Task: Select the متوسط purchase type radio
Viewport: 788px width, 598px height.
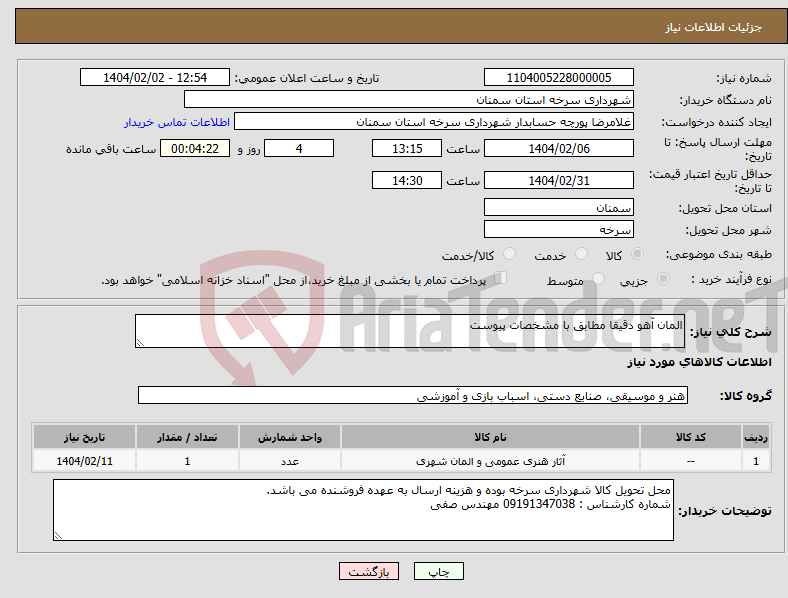Action: [598, 279]
